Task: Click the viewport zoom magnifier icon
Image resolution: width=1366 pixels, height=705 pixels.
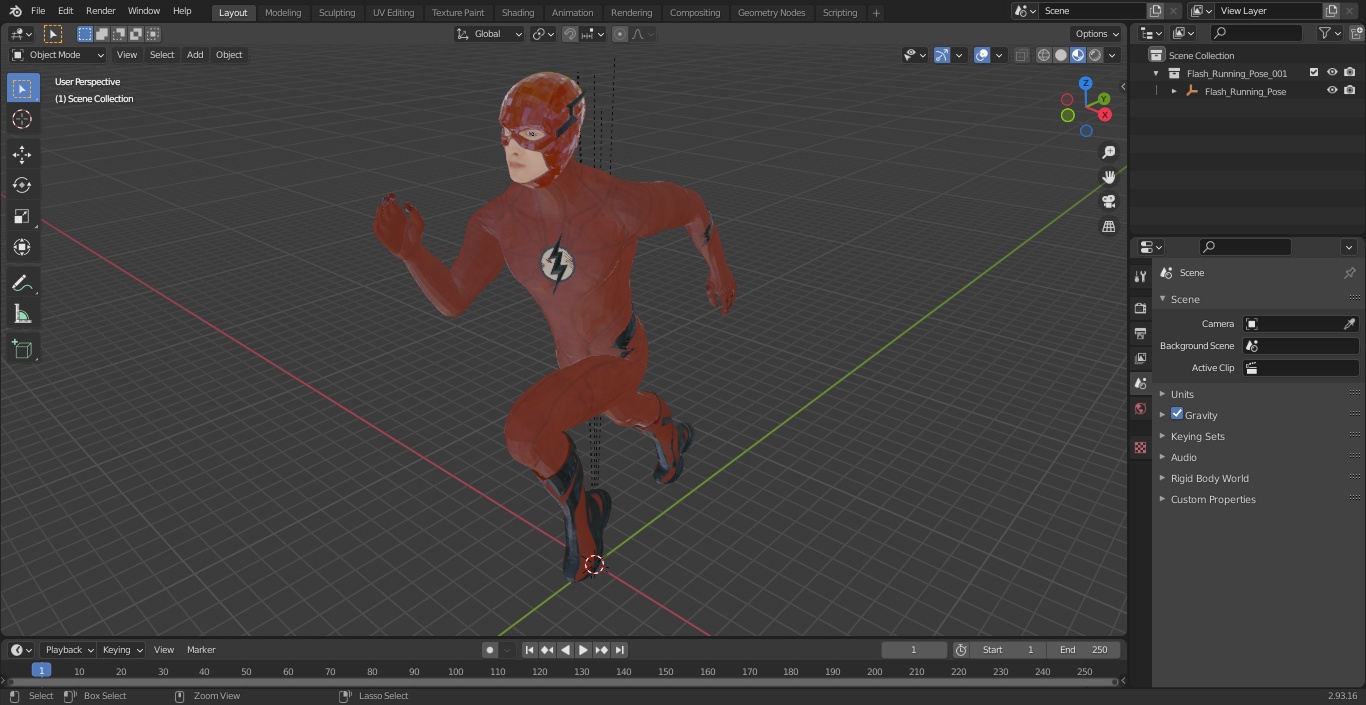Action: tap(1108, 152)
